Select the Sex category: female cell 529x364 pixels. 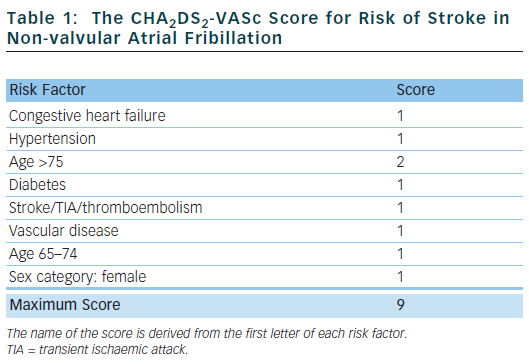(78, 277)
